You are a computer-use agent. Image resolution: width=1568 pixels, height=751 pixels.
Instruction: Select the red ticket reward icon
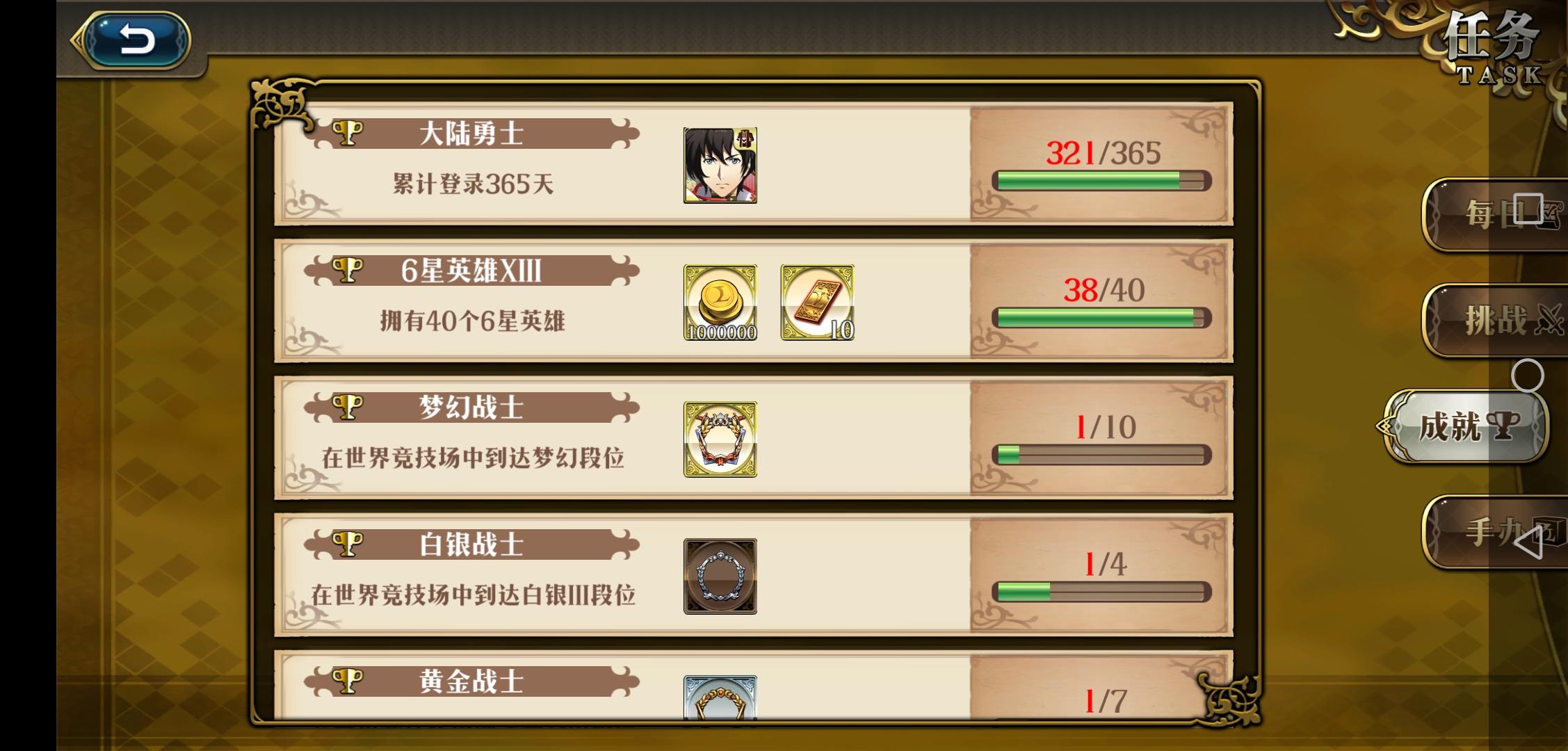tap(817, 302)
